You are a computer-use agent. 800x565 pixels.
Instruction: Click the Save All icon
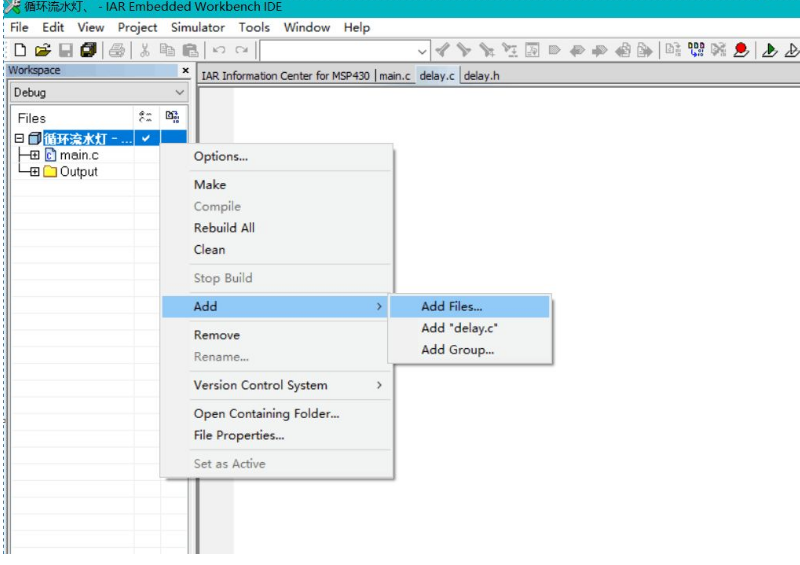[x=88, y=50]
